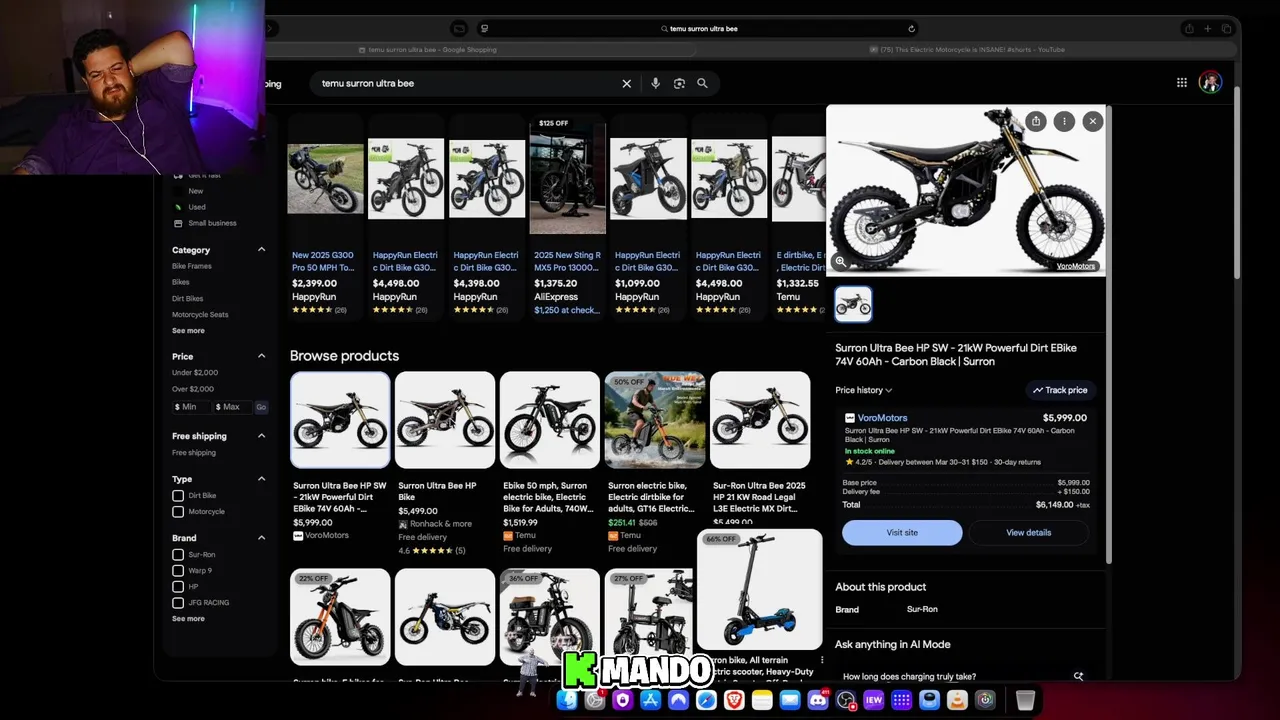This screenshot has width=1280, height=720.
Task: Click the magnifier search icon in the search box
Action: [x=702, y=84]
